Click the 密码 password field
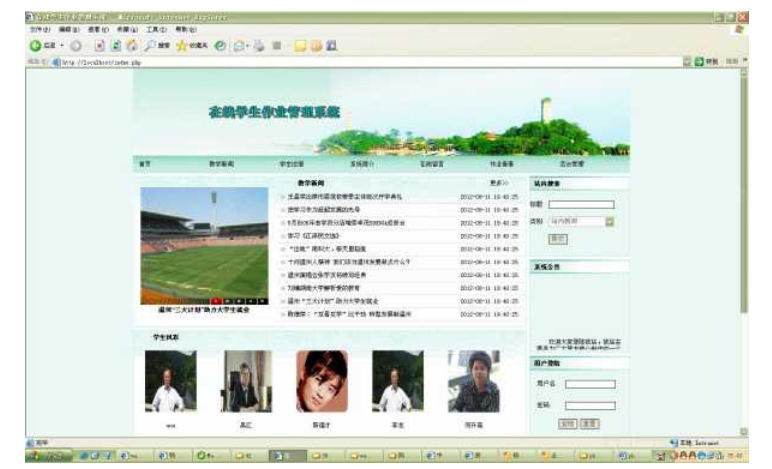 (x=590, y=406)
